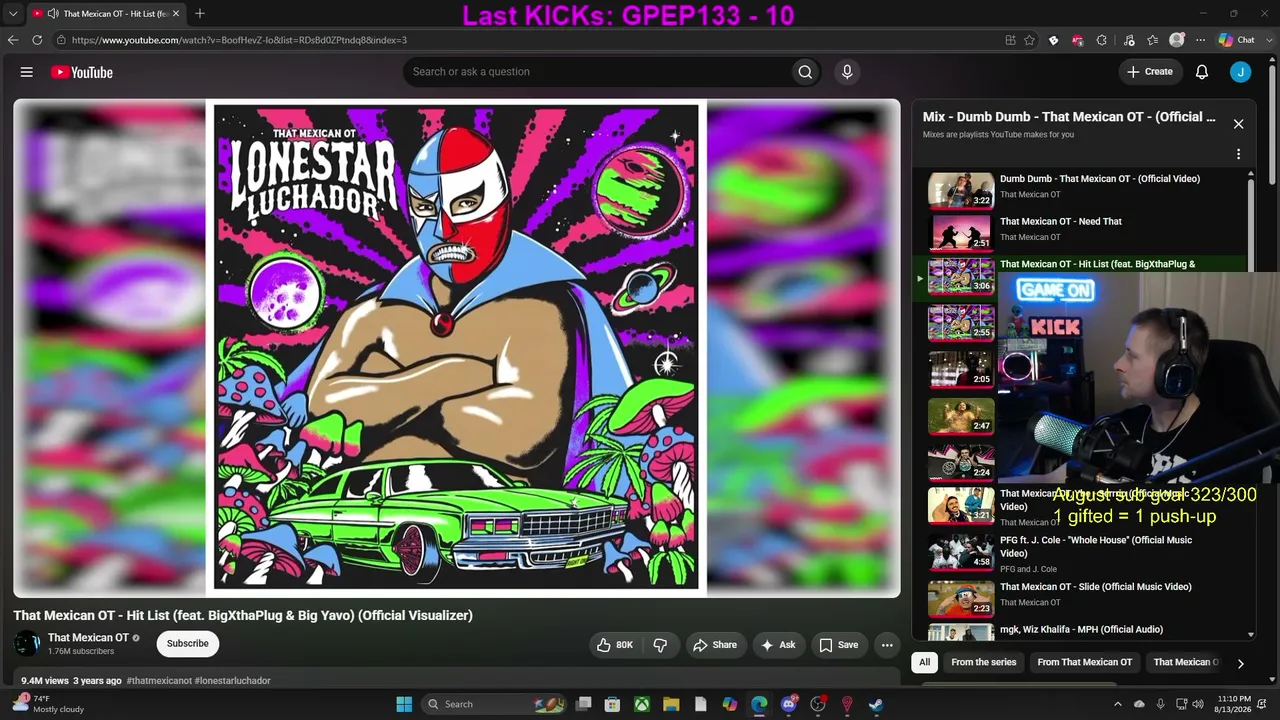Open That Mexican OT channel avatar
The width and height of the screenshot is (1280, 720).
pyautogui.click(x=27, y=644)
